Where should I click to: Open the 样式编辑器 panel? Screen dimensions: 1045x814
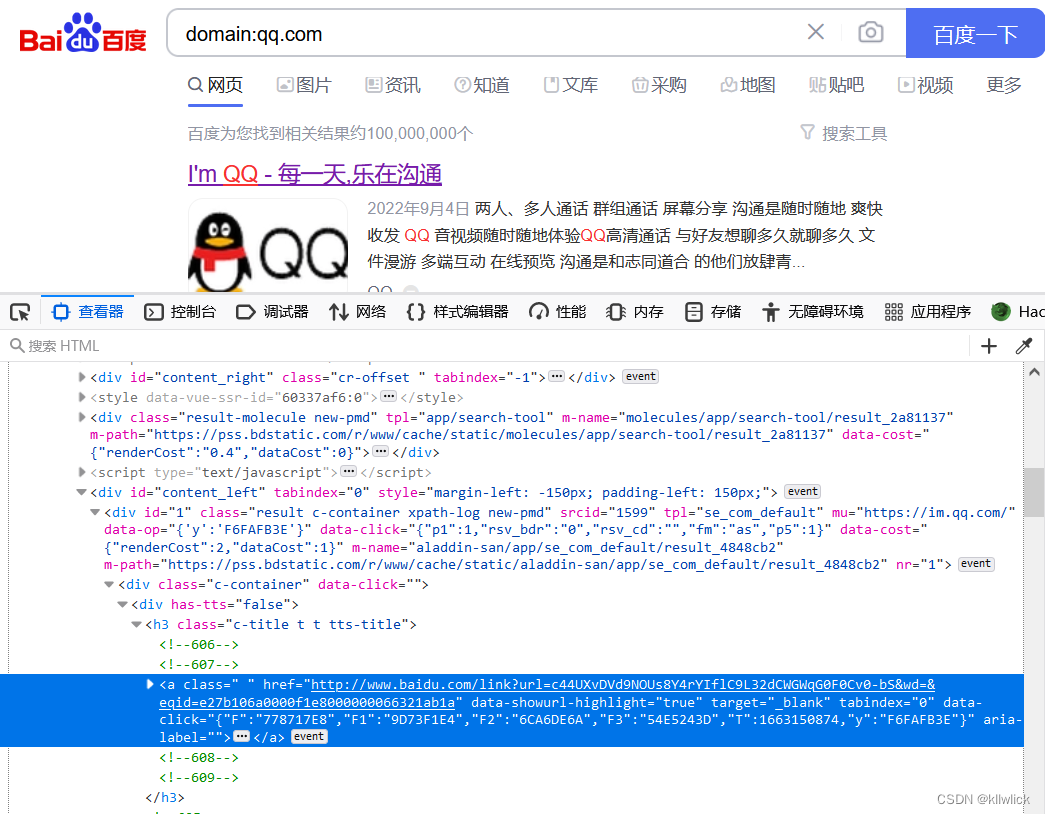coord(457,312)
